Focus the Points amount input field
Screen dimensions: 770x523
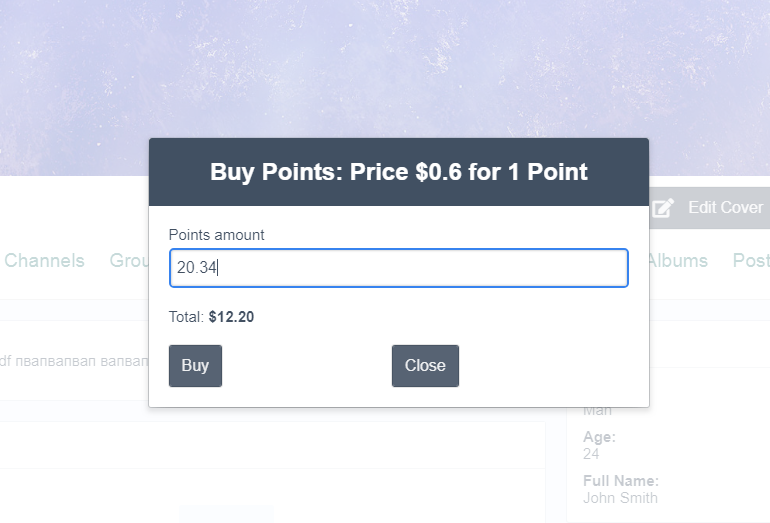click(398, 268)
